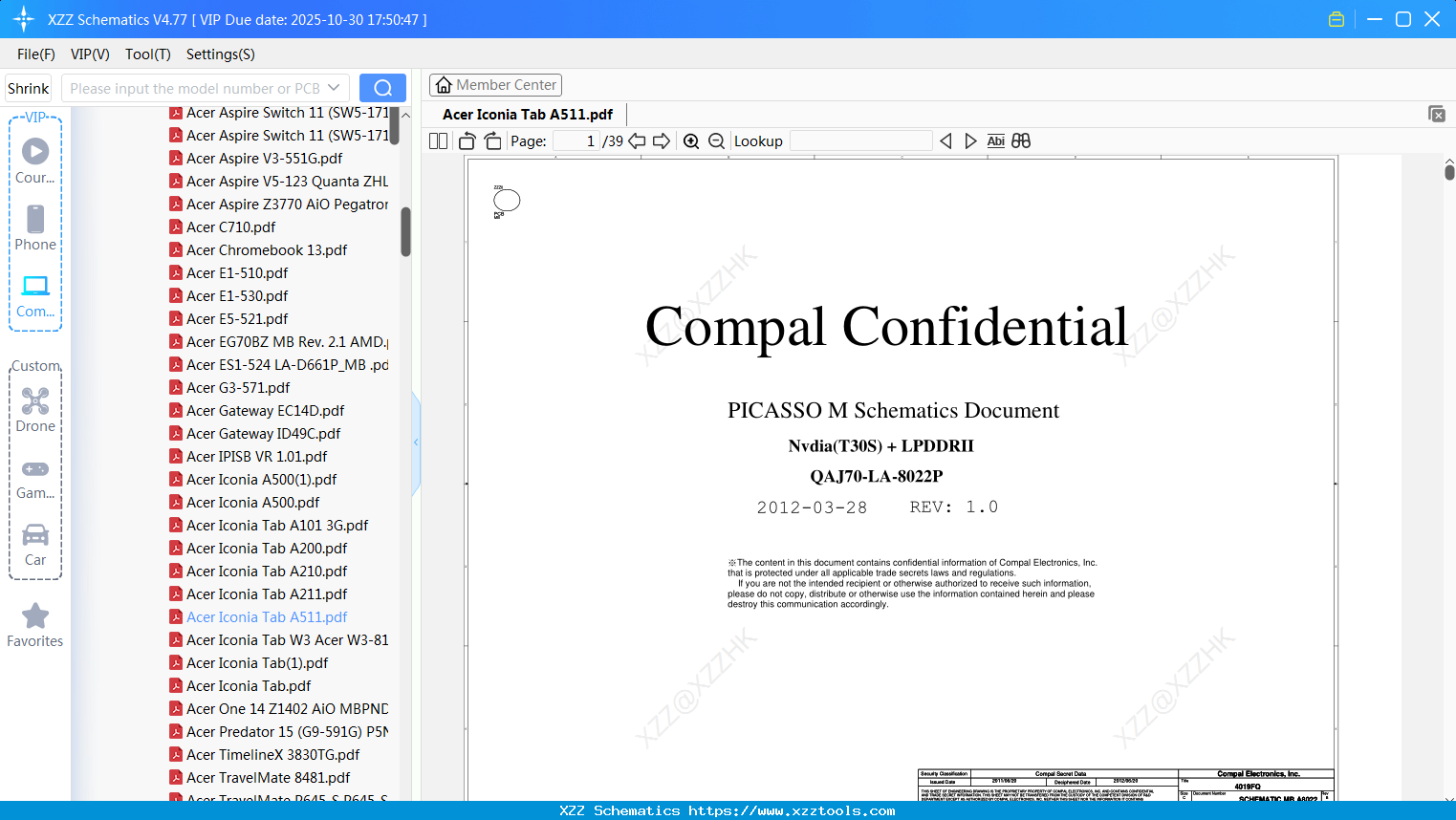Collapse the file list panel handle

[x=416, y=442]
